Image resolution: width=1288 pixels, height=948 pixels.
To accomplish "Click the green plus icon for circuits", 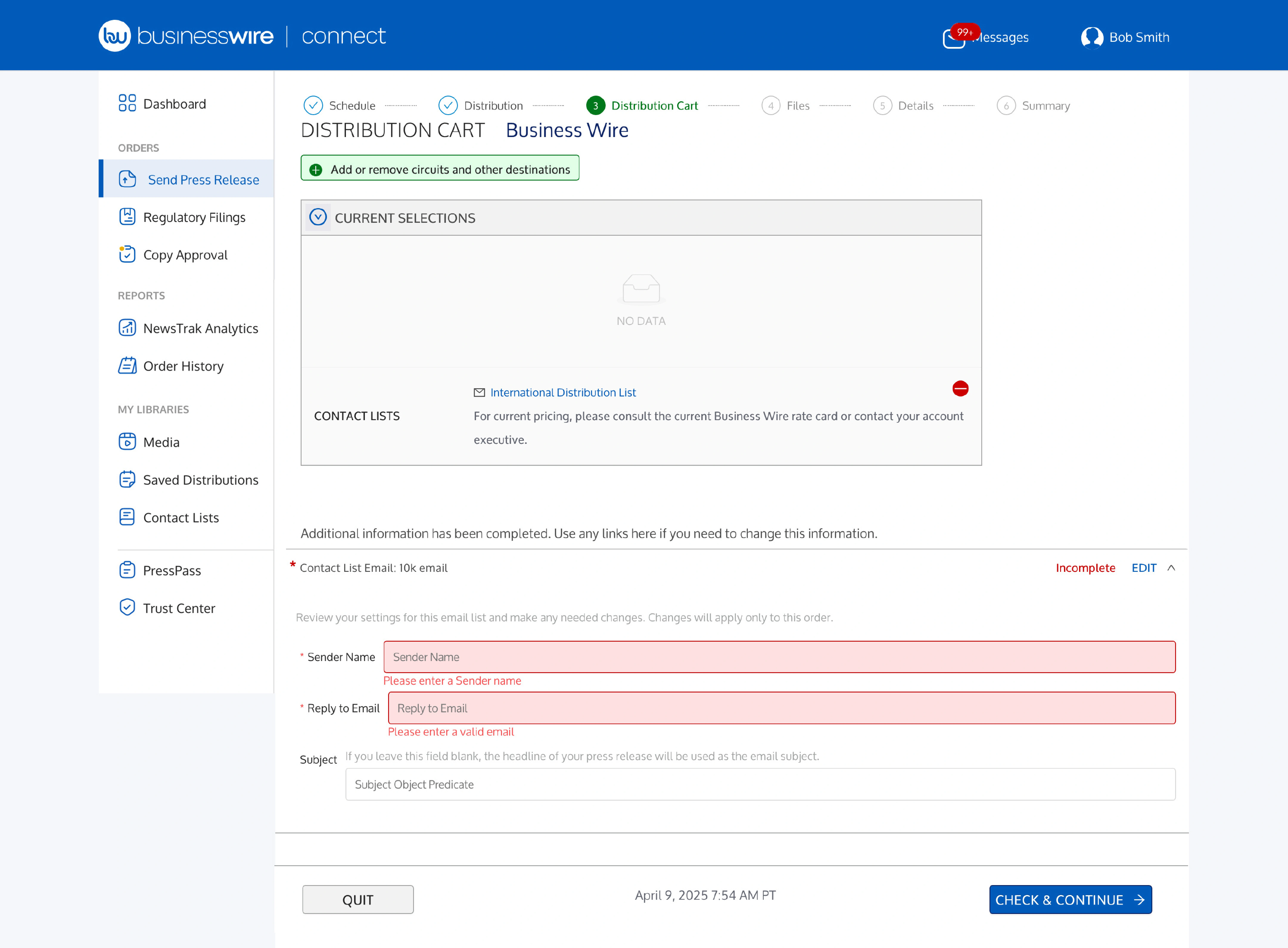I will (x=316, y=170).
